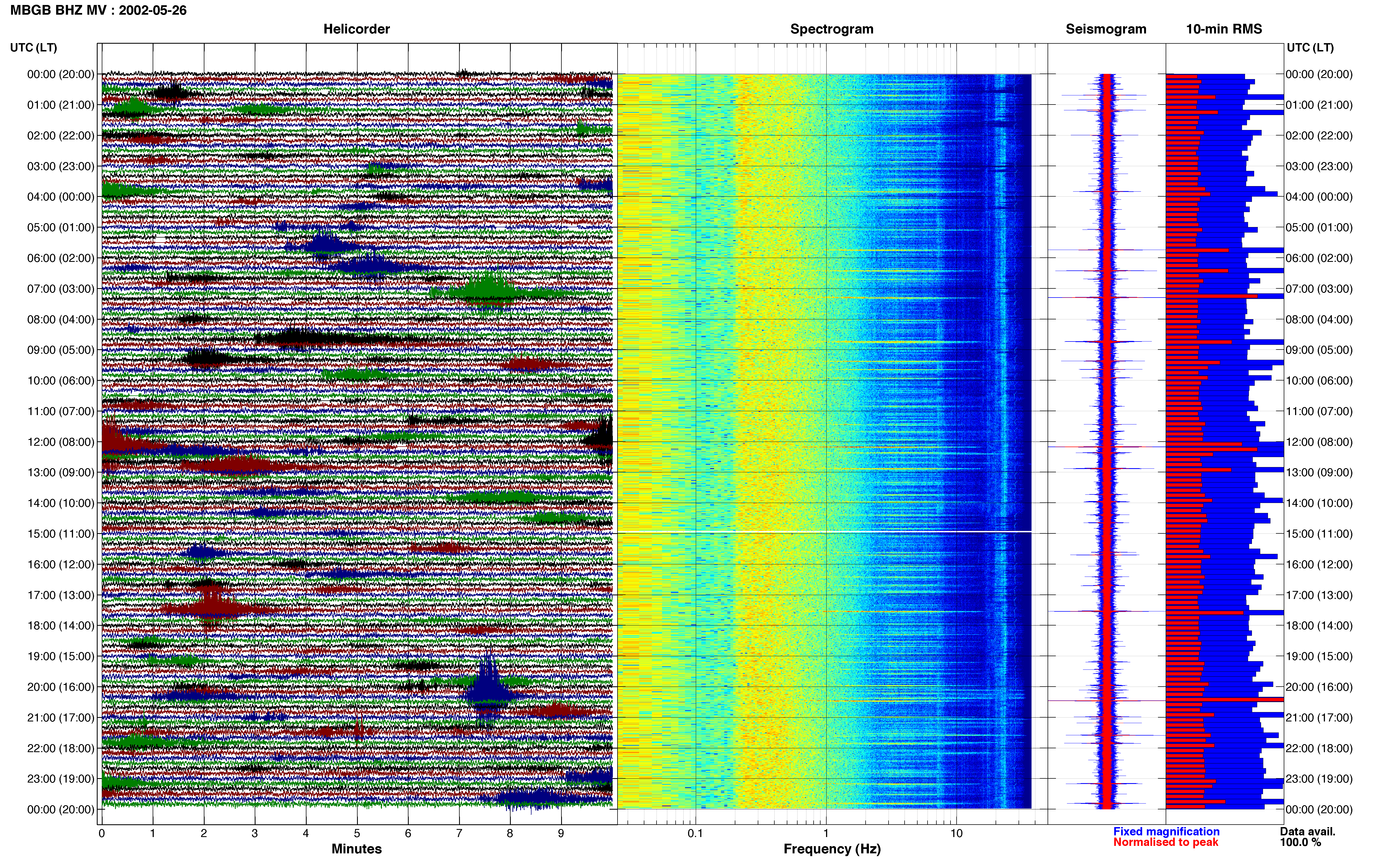
Task: Click the helicorder minutes tick '5'
Action: [x=357, y=833]
